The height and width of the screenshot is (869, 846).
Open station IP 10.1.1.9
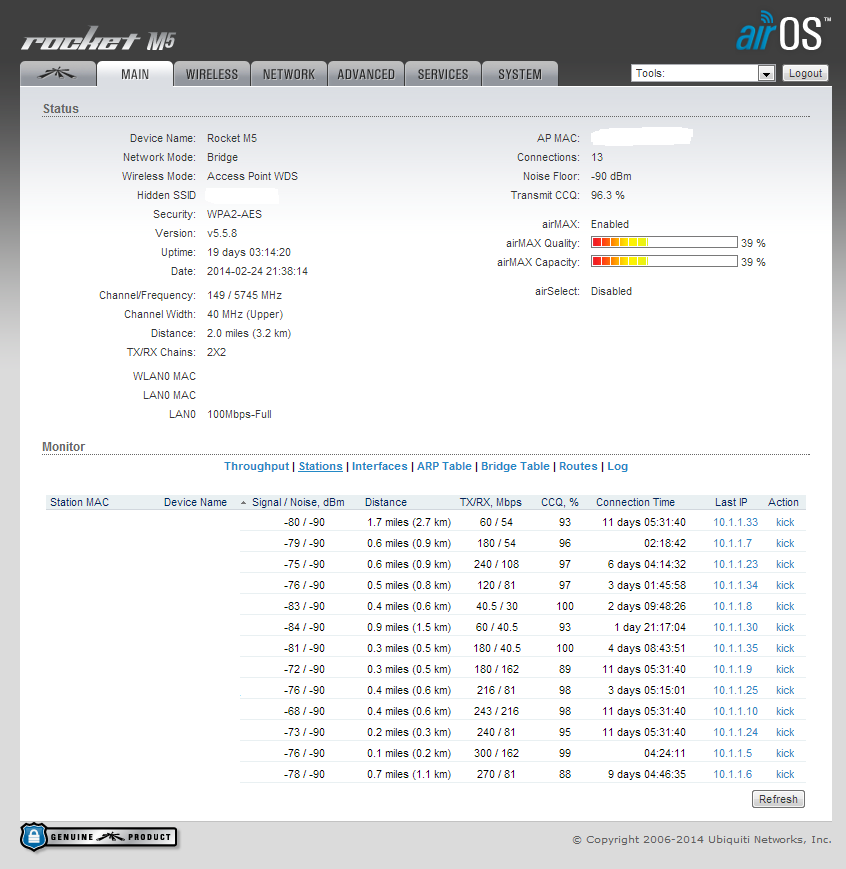pos(732,669)
